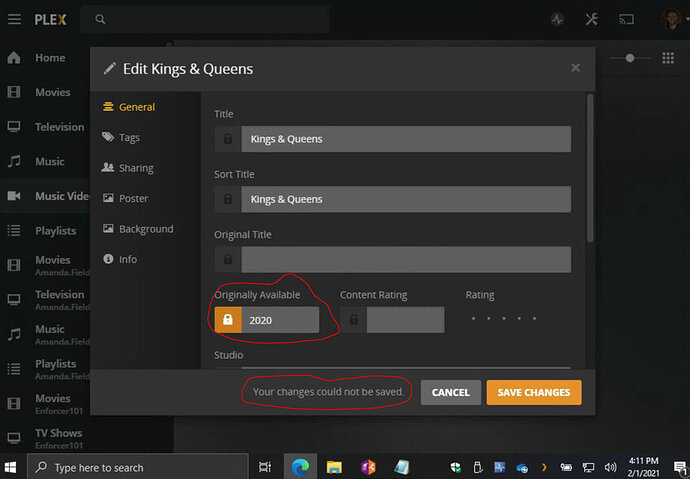Image resolution: width=690 pixels, height=479 pixels.
Task: Open the notepad app on taskbar
Action: (402, 468)
